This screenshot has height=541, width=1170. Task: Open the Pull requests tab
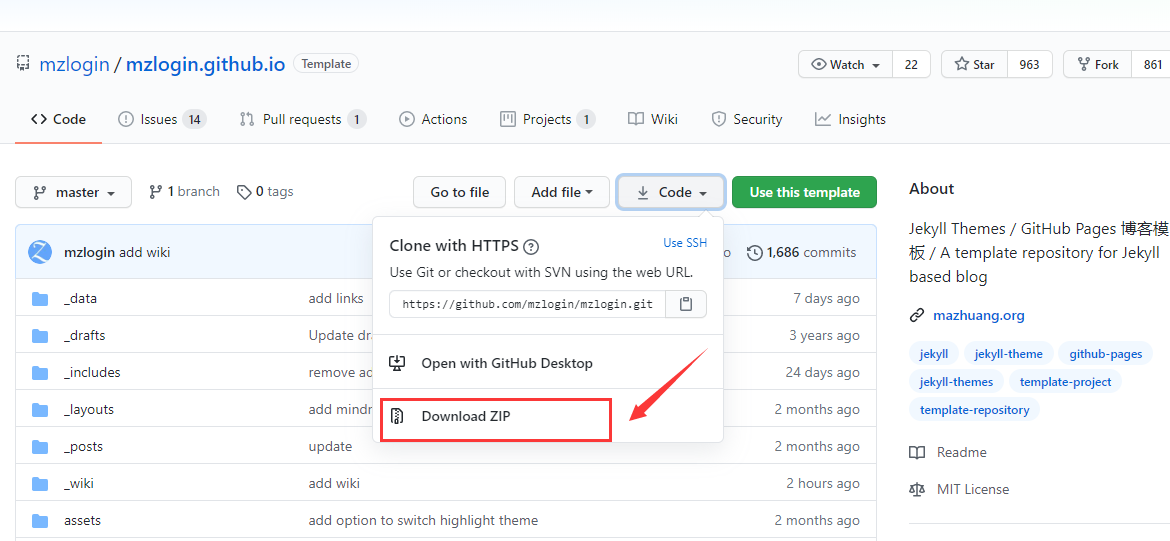[x=302, y=119]
